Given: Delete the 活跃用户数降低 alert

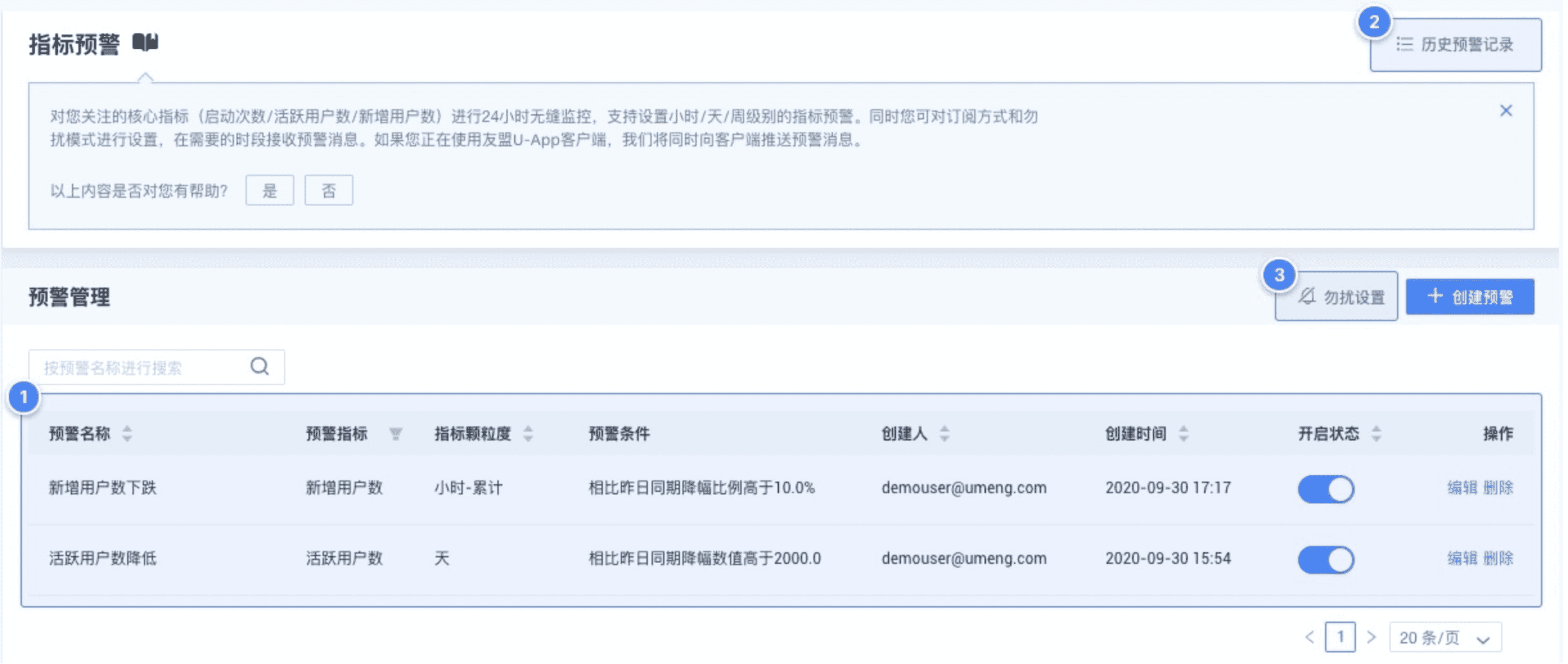Looking at the screenshot, I should (1498, 558).
